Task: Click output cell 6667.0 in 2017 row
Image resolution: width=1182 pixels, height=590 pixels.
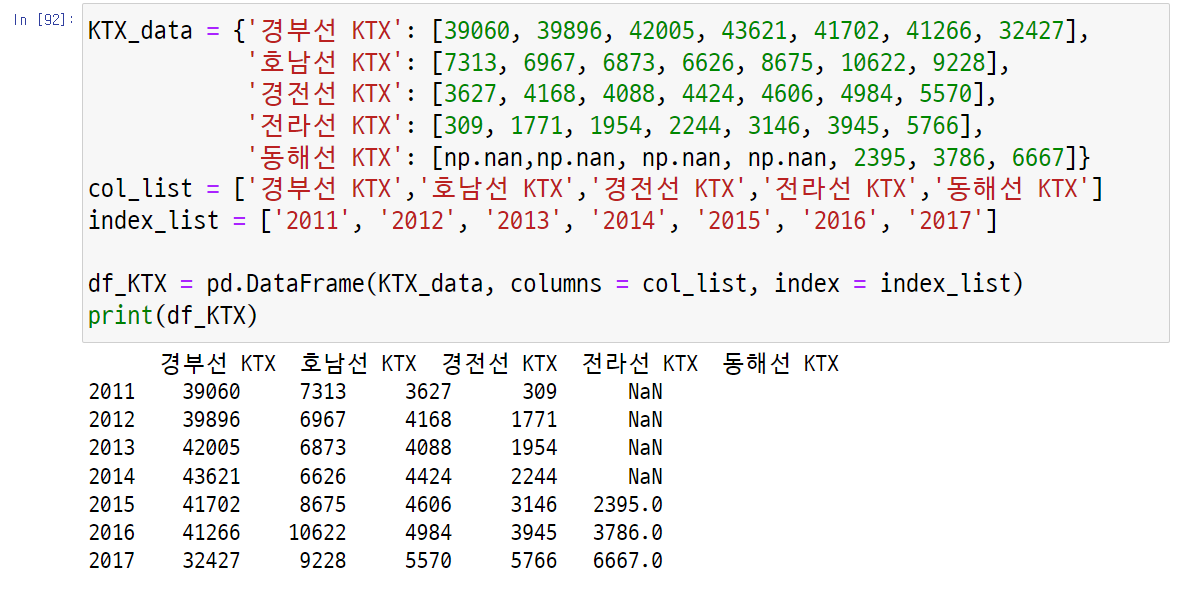Action: [x=627, y=561]
